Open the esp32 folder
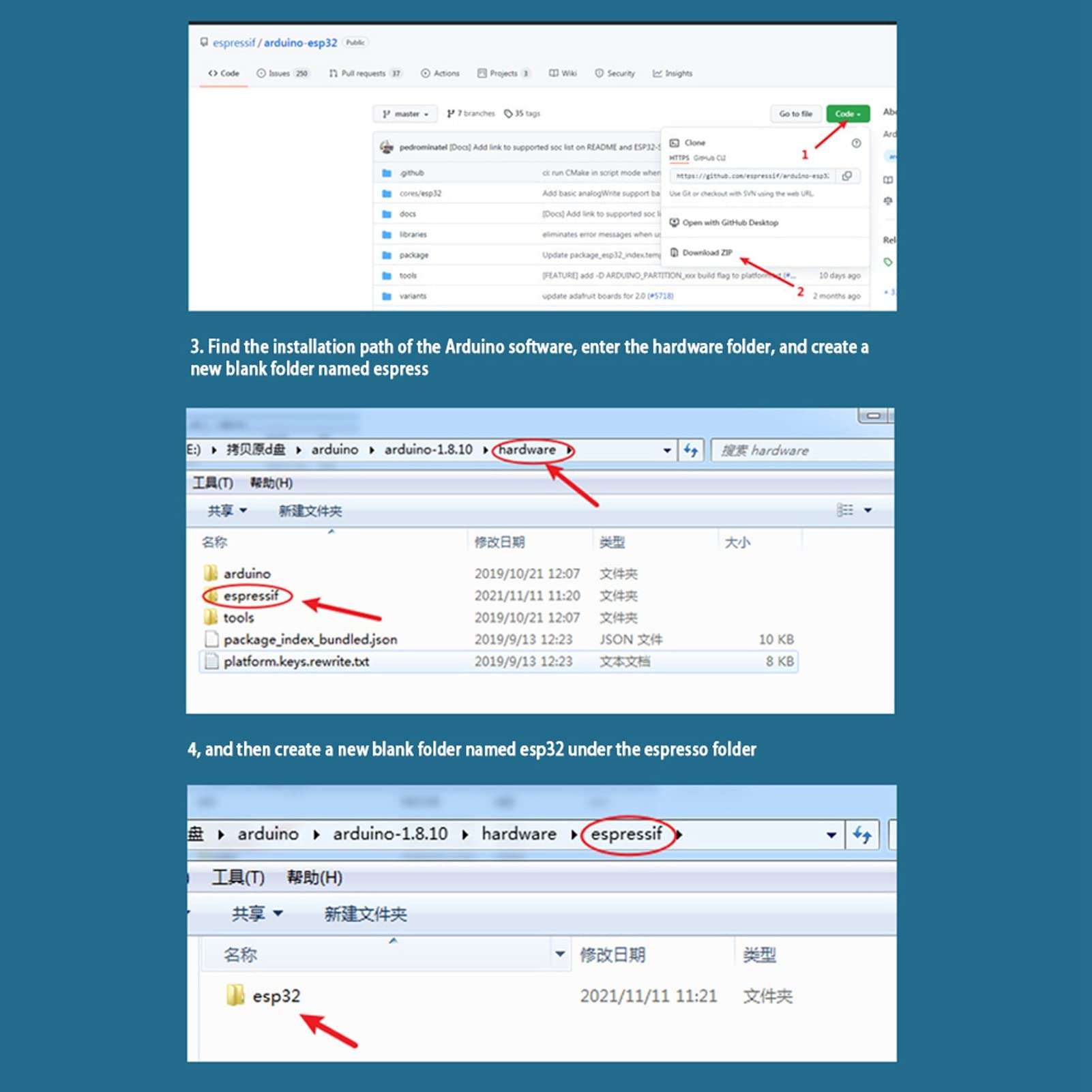 (276, 997)
